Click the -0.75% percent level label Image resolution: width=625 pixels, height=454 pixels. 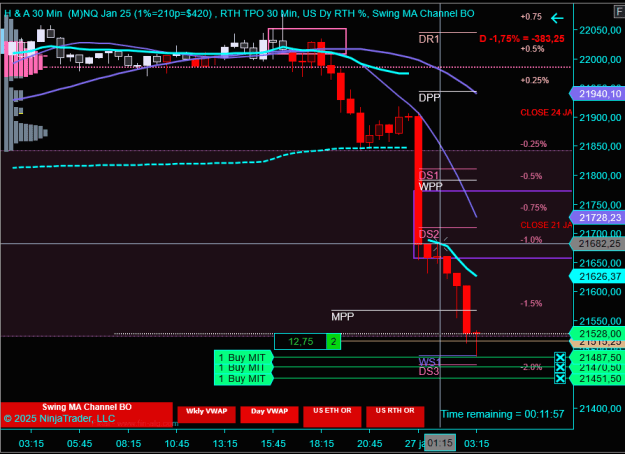coord(533,207)
